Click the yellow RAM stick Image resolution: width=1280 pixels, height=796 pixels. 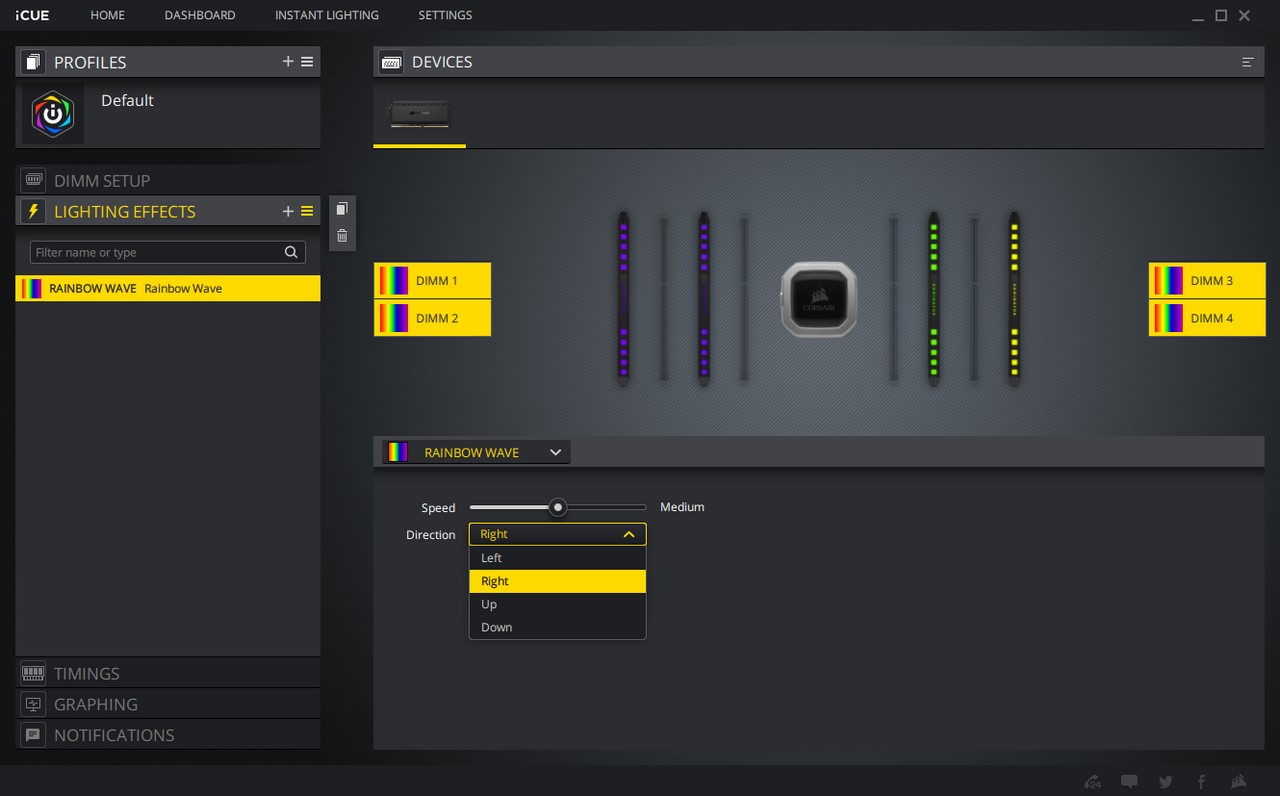click(1014, 298)
